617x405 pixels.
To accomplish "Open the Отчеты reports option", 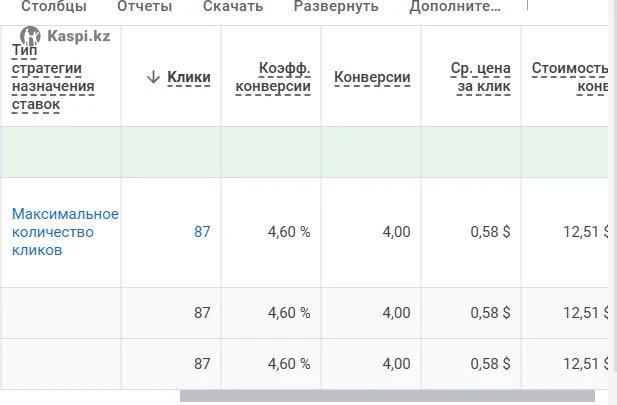I will [x=144, y=6].
